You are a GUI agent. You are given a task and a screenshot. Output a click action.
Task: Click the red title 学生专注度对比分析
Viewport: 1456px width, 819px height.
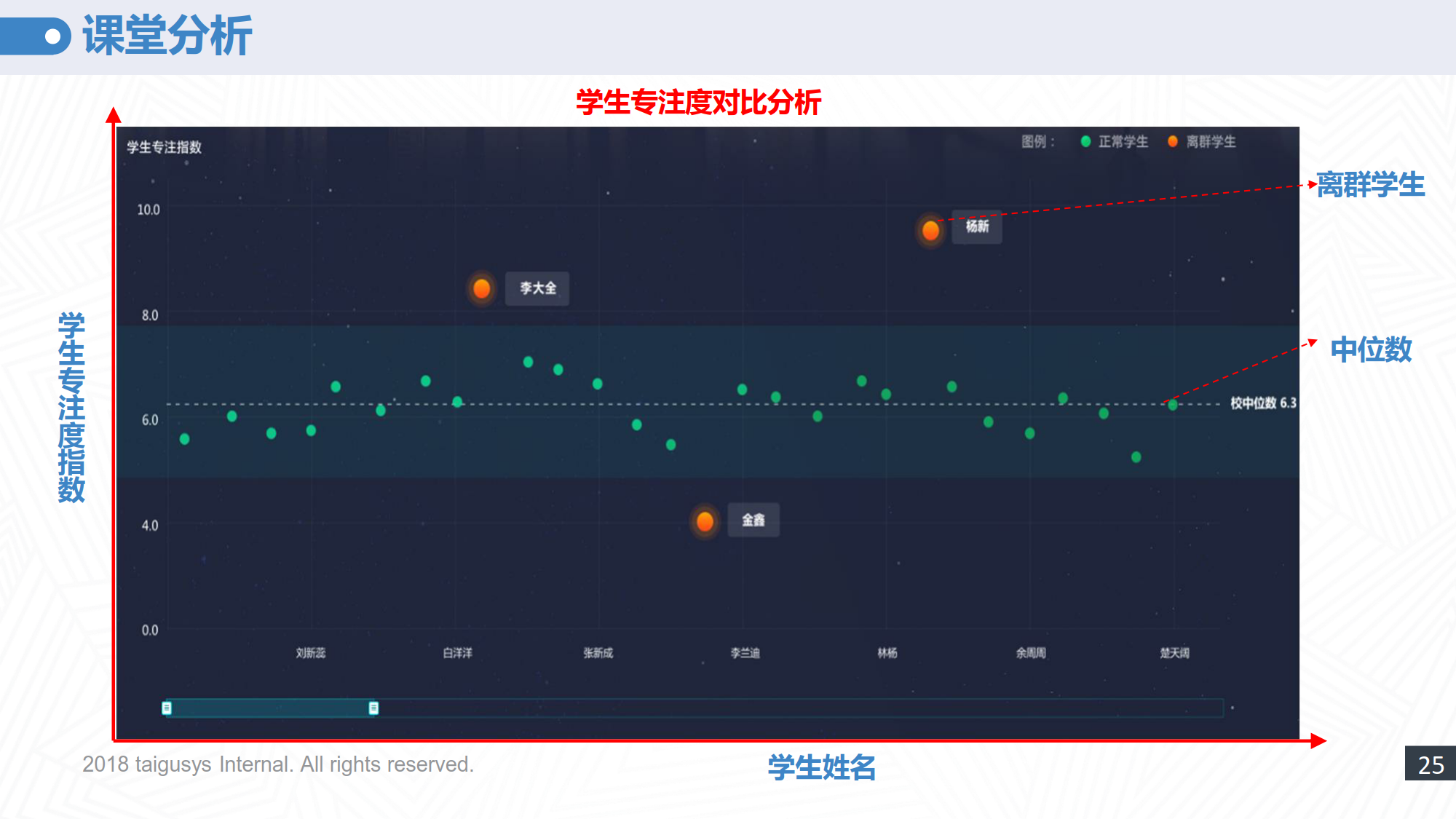click(698, 103)
